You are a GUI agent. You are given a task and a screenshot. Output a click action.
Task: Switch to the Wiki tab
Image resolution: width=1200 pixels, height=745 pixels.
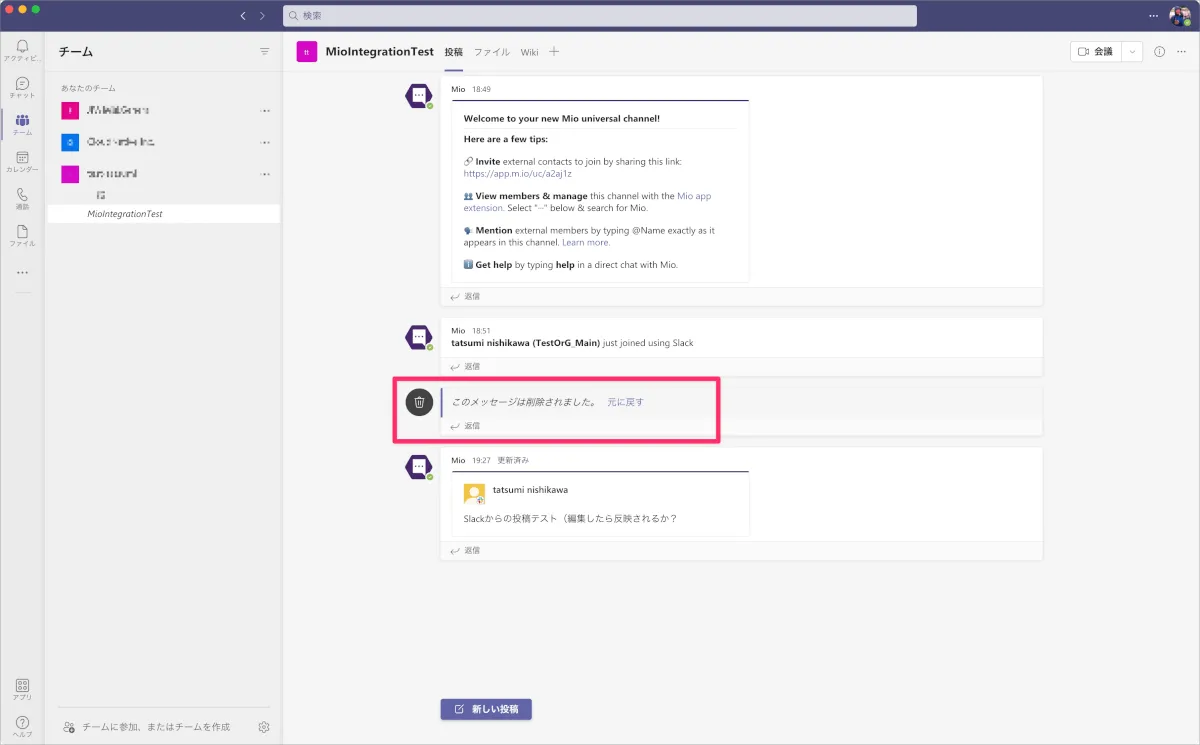click(x=529, y=52)
